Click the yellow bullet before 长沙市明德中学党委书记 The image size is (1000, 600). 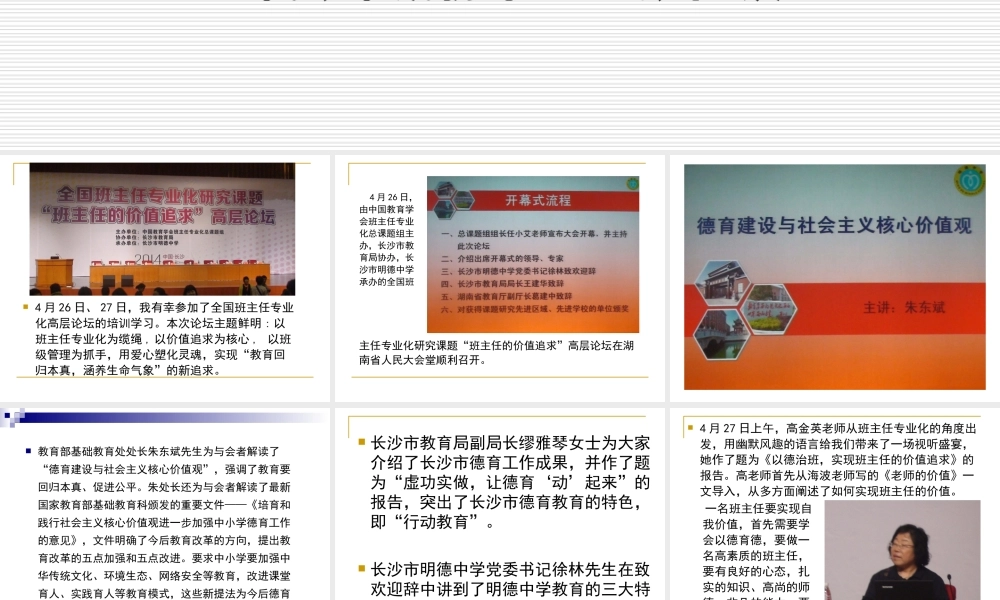pyautogui.click(x=362, y=569)
